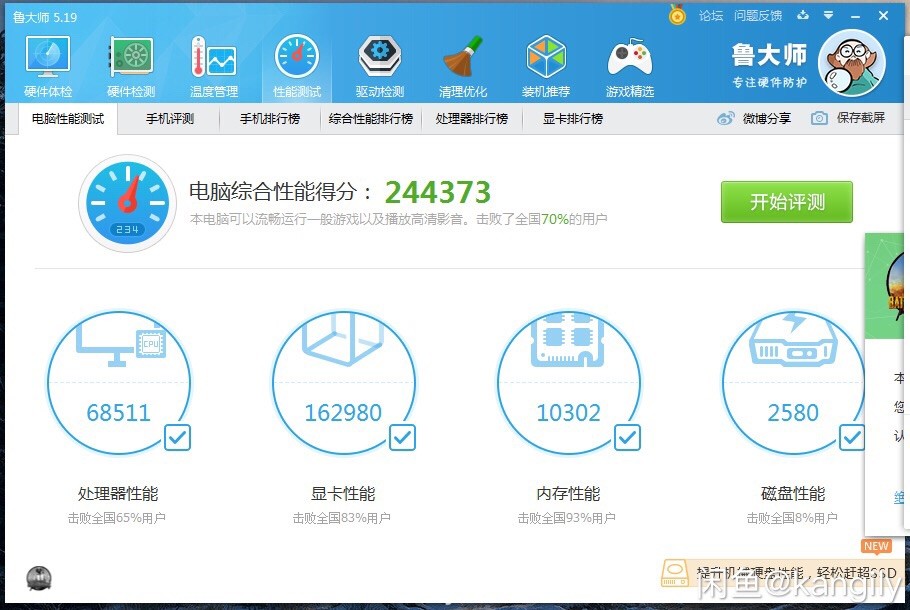The width and height of the screenshot is (910, 610).
Task: Switch to 处理器排行榜 tab
Action: (472, 119)
